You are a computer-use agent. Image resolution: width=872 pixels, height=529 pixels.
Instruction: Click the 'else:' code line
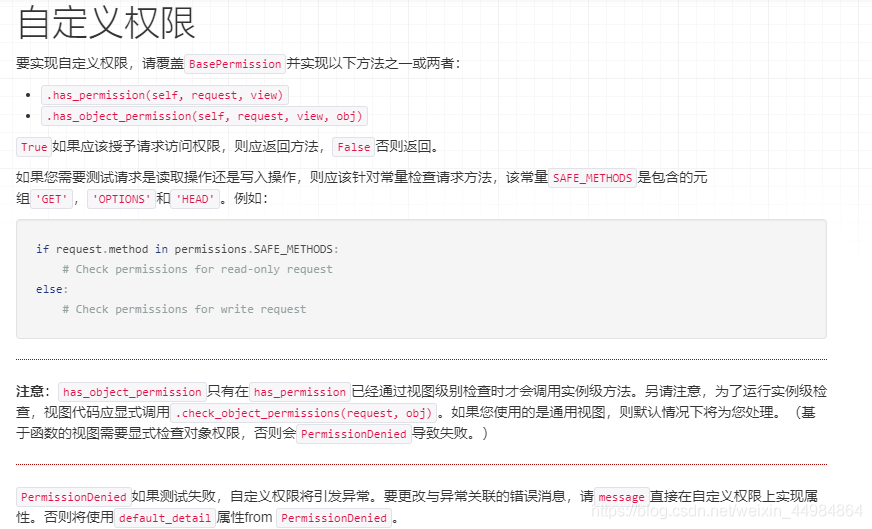tap(52, 289)
